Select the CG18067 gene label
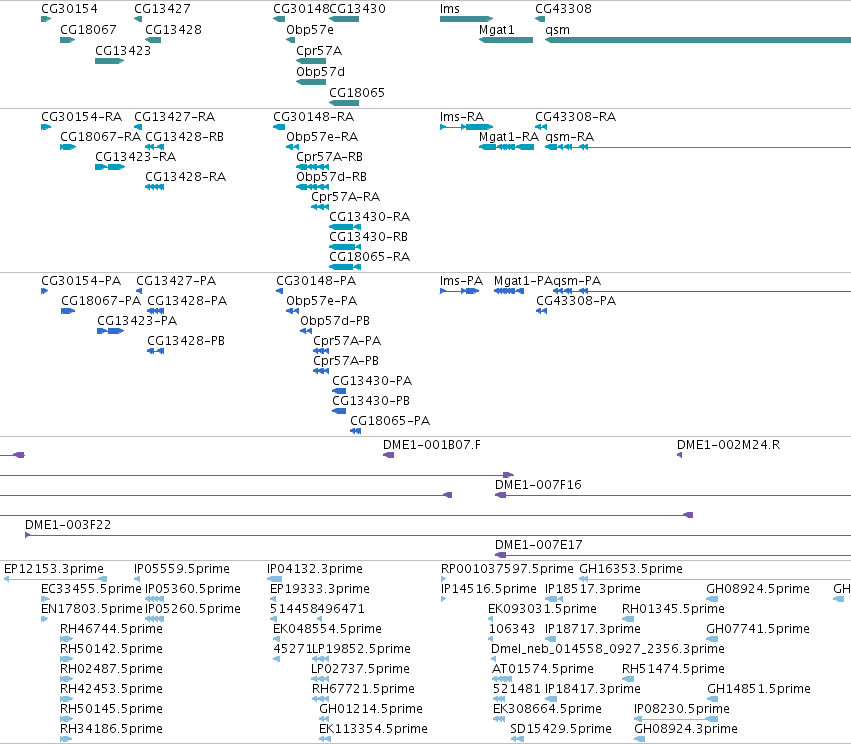 point(88,30)
